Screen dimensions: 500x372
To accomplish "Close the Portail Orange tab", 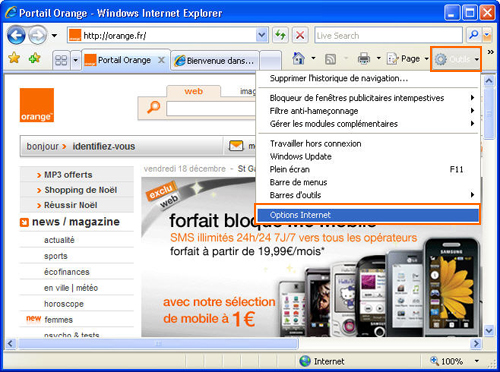I will pos(161,60).
